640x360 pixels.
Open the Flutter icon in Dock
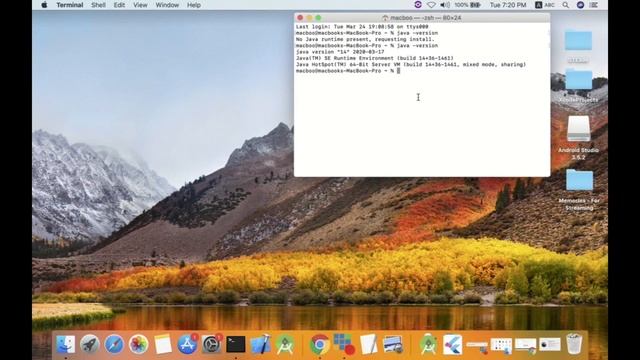tap(452, 344)
